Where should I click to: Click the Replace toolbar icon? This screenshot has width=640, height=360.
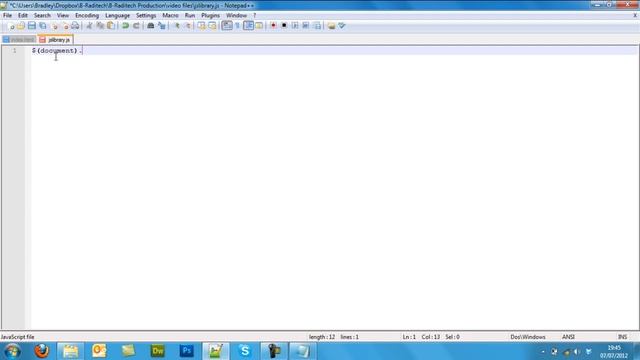(162, 26)
